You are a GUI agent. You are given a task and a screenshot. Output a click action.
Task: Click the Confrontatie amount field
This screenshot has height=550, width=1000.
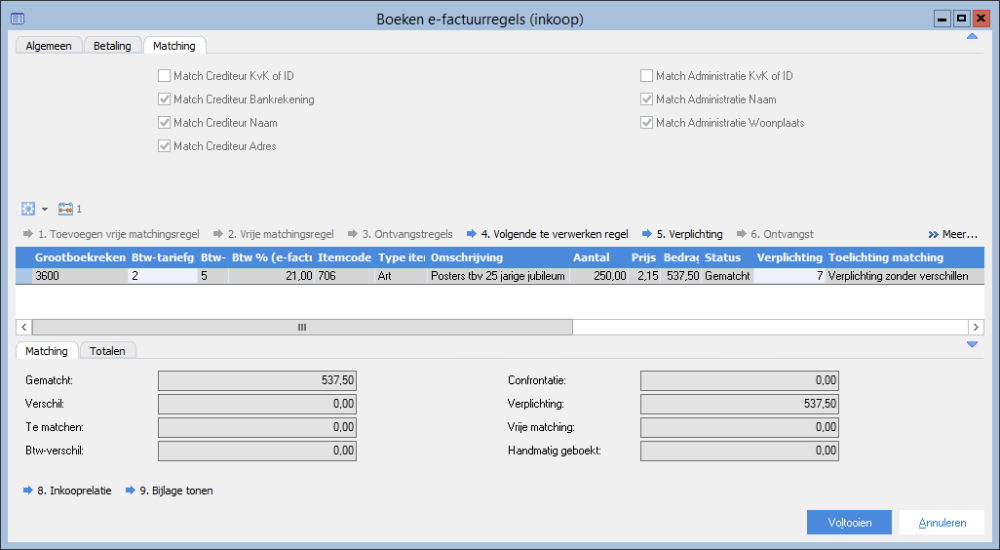739,381
